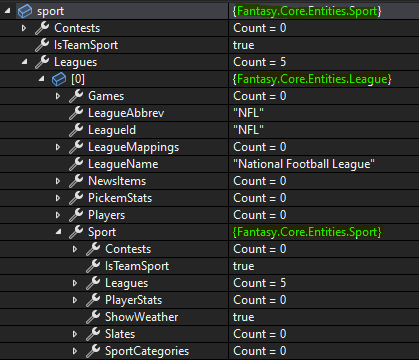This screenshot has width=419, height=360.
Task: Collapse the nested Sport property
Action: [x=58, y=232]
